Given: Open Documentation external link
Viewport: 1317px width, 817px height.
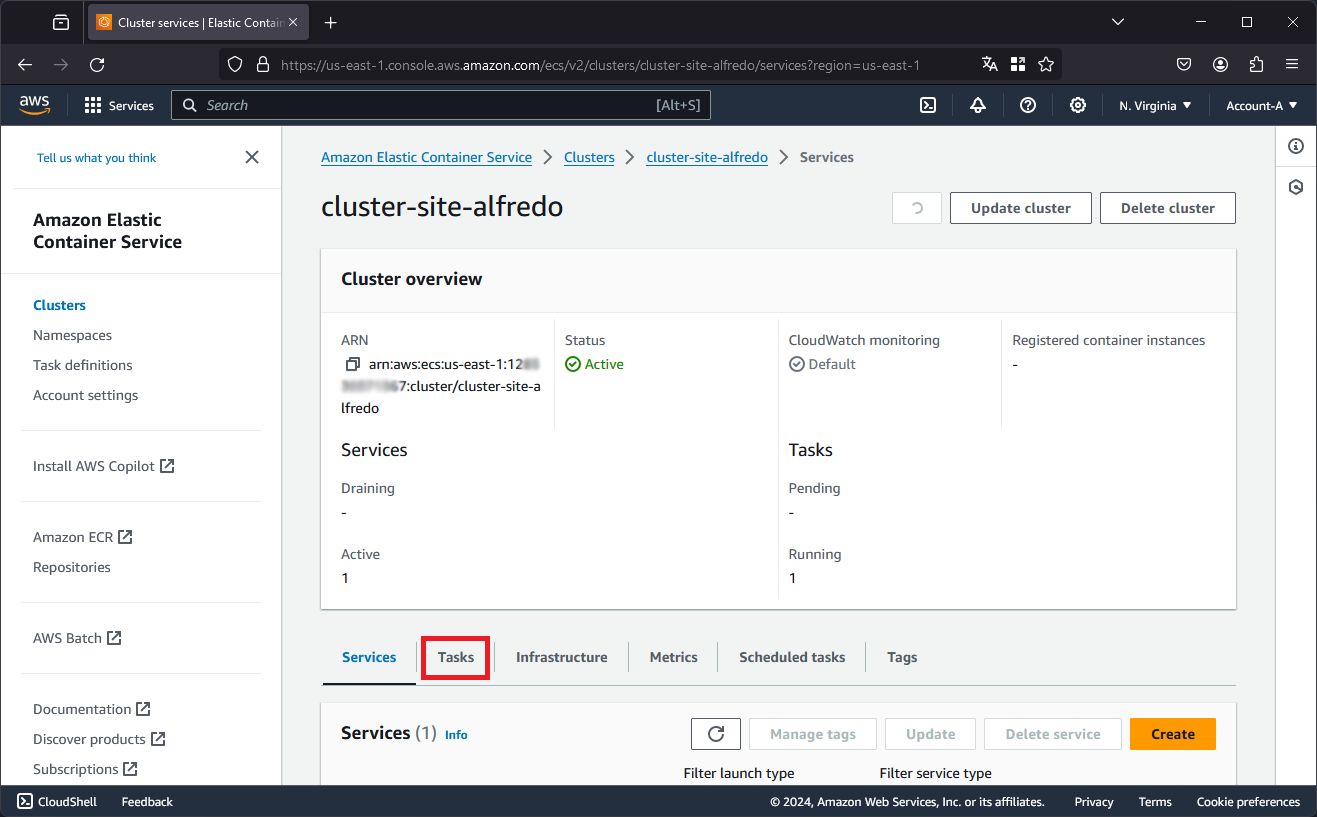Looking at the screenshot, I should 92,709.
